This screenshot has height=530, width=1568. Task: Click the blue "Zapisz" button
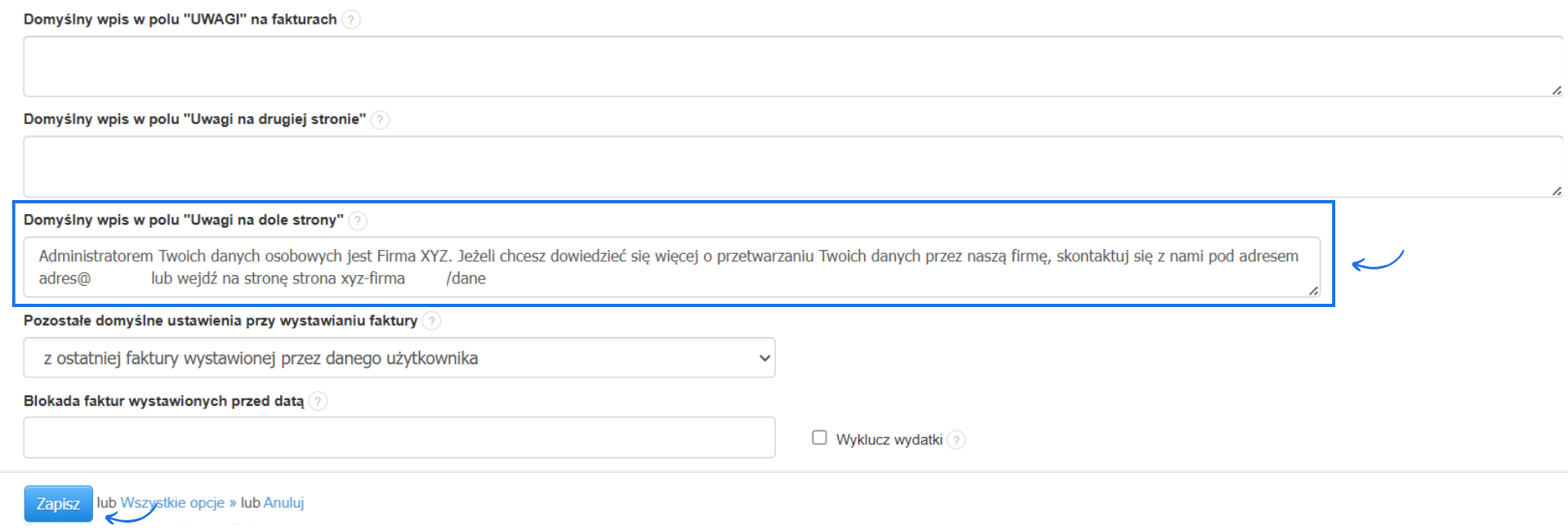tap(58, 504)
